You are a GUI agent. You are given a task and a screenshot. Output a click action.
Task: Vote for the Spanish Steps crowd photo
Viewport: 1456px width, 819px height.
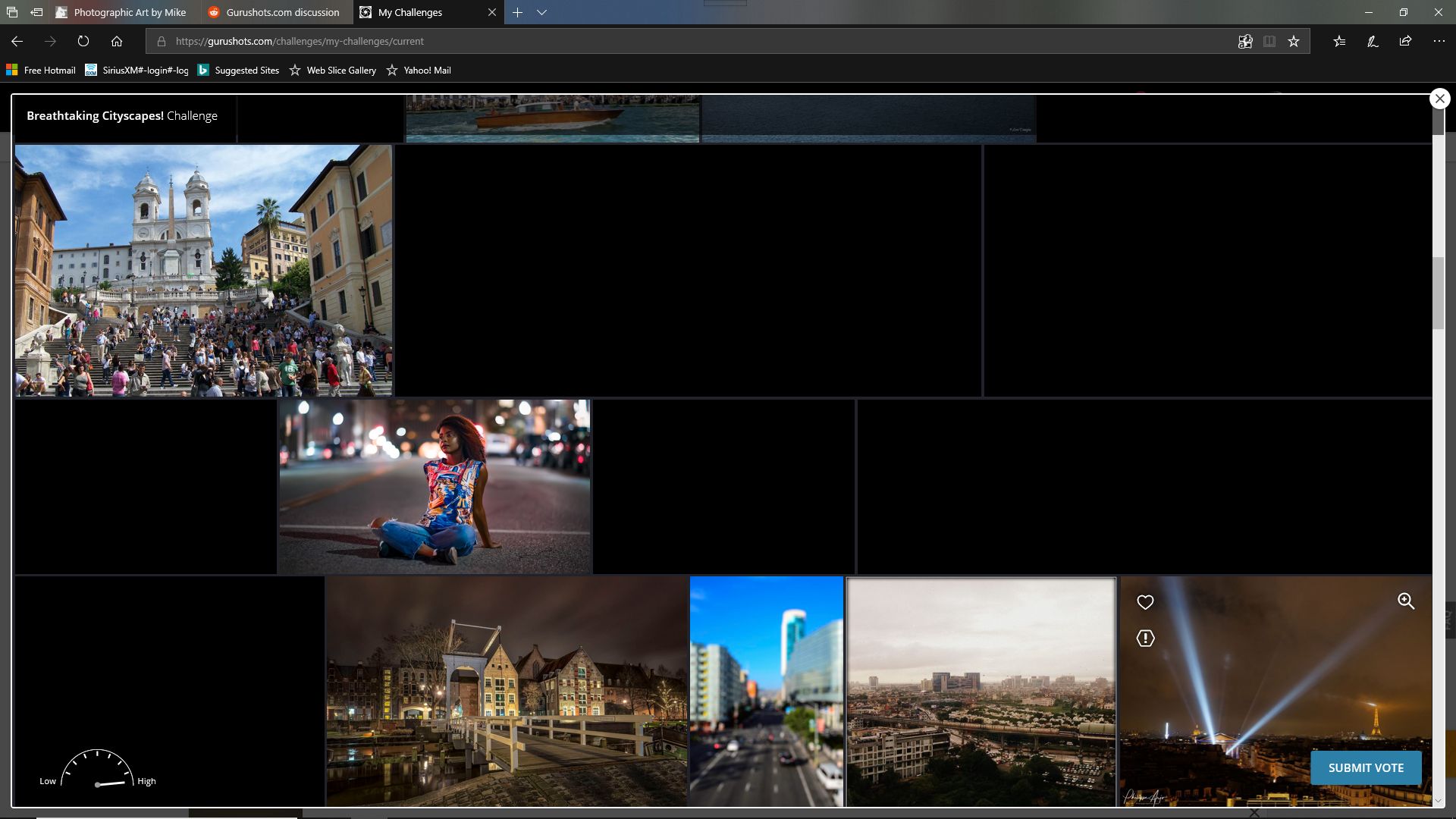click(x=203, y=271)
